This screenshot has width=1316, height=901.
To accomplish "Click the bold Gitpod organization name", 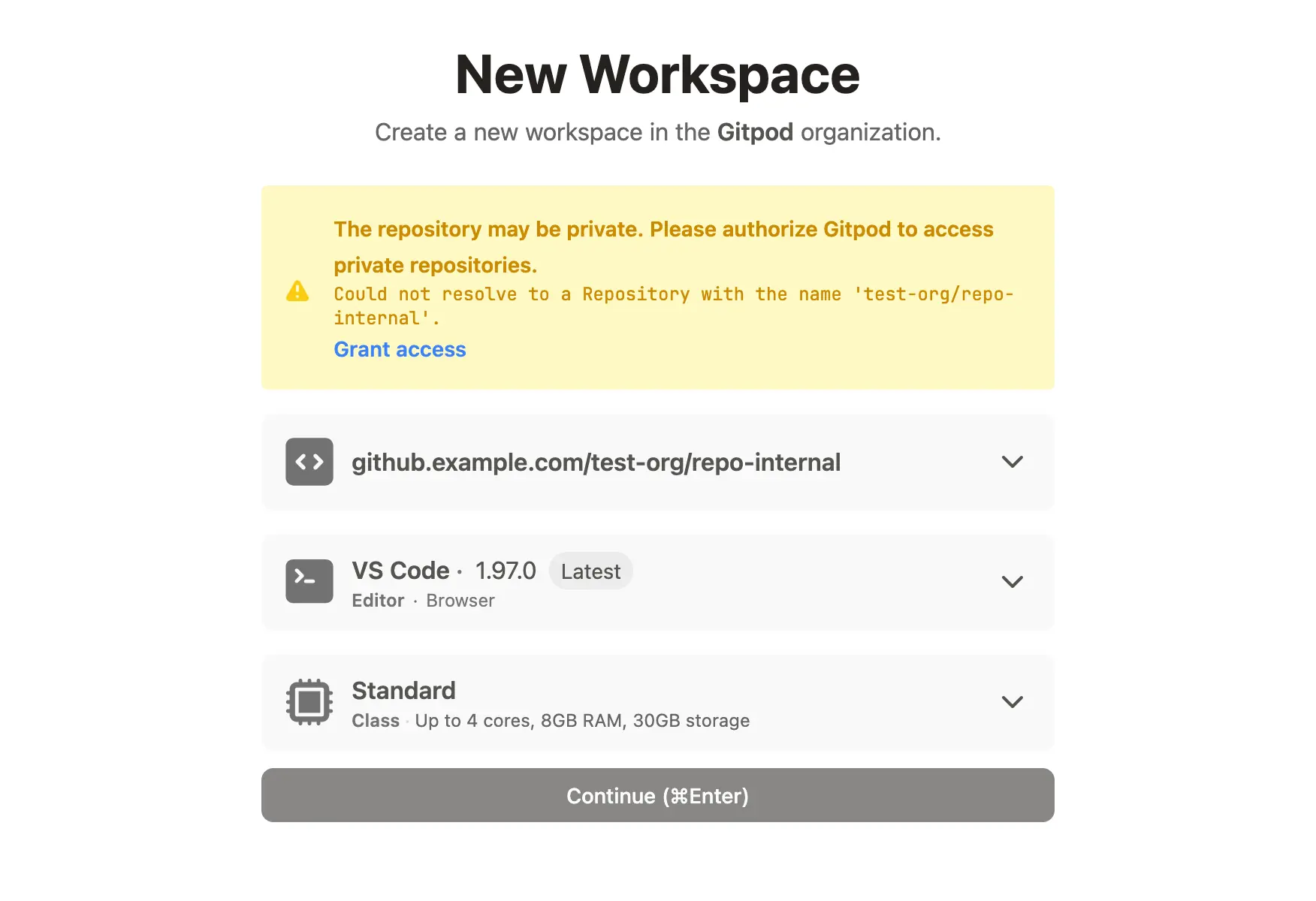I will 755,132.
